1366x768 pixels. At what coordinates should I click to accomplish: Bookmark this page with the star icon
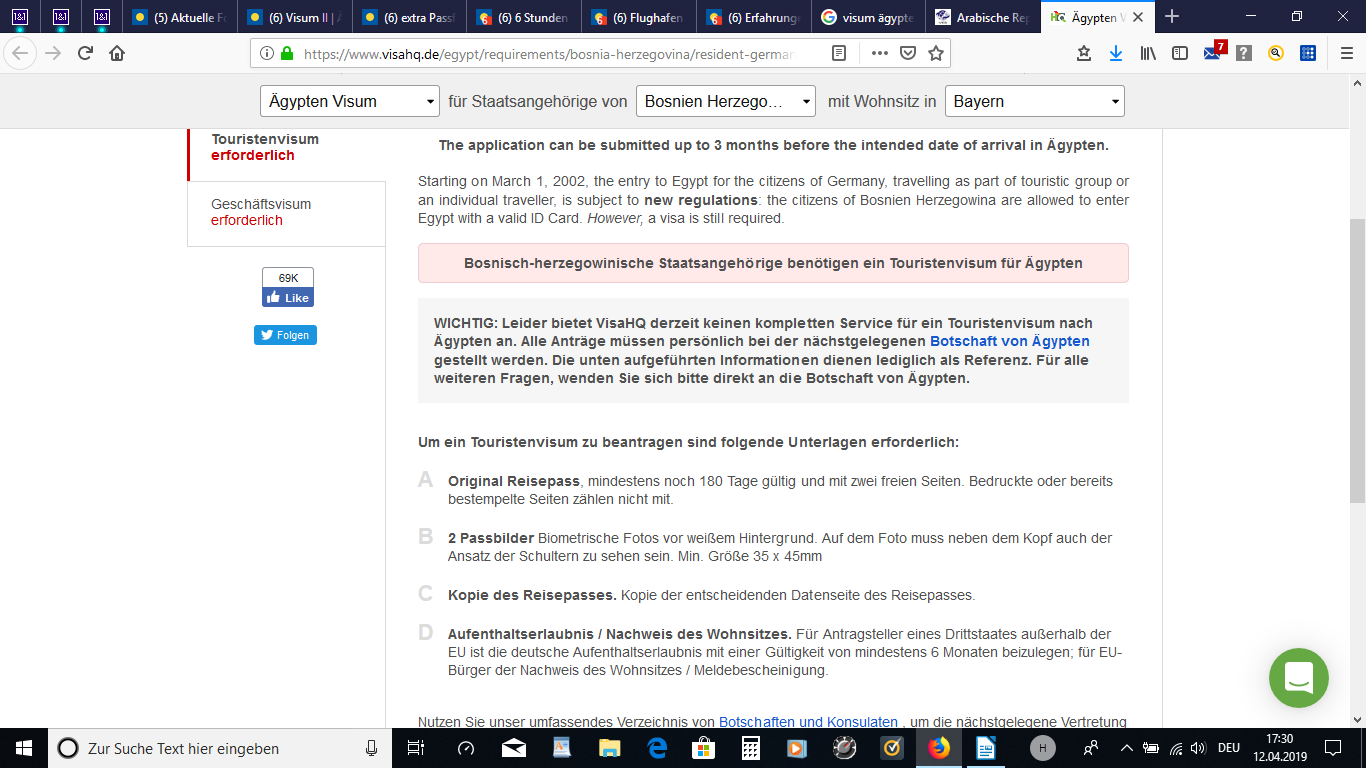(935, 54)
